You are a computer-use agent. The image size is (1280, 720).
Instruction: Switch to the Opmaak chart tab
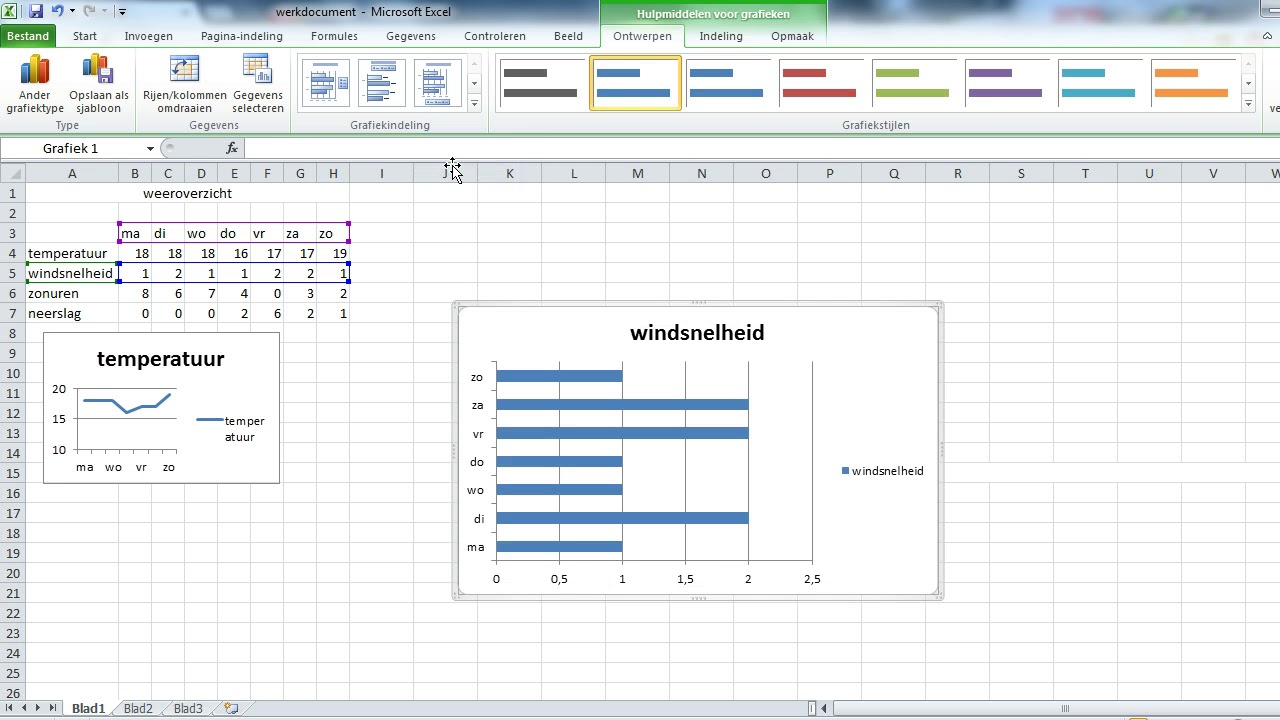[x=792, y=36]
